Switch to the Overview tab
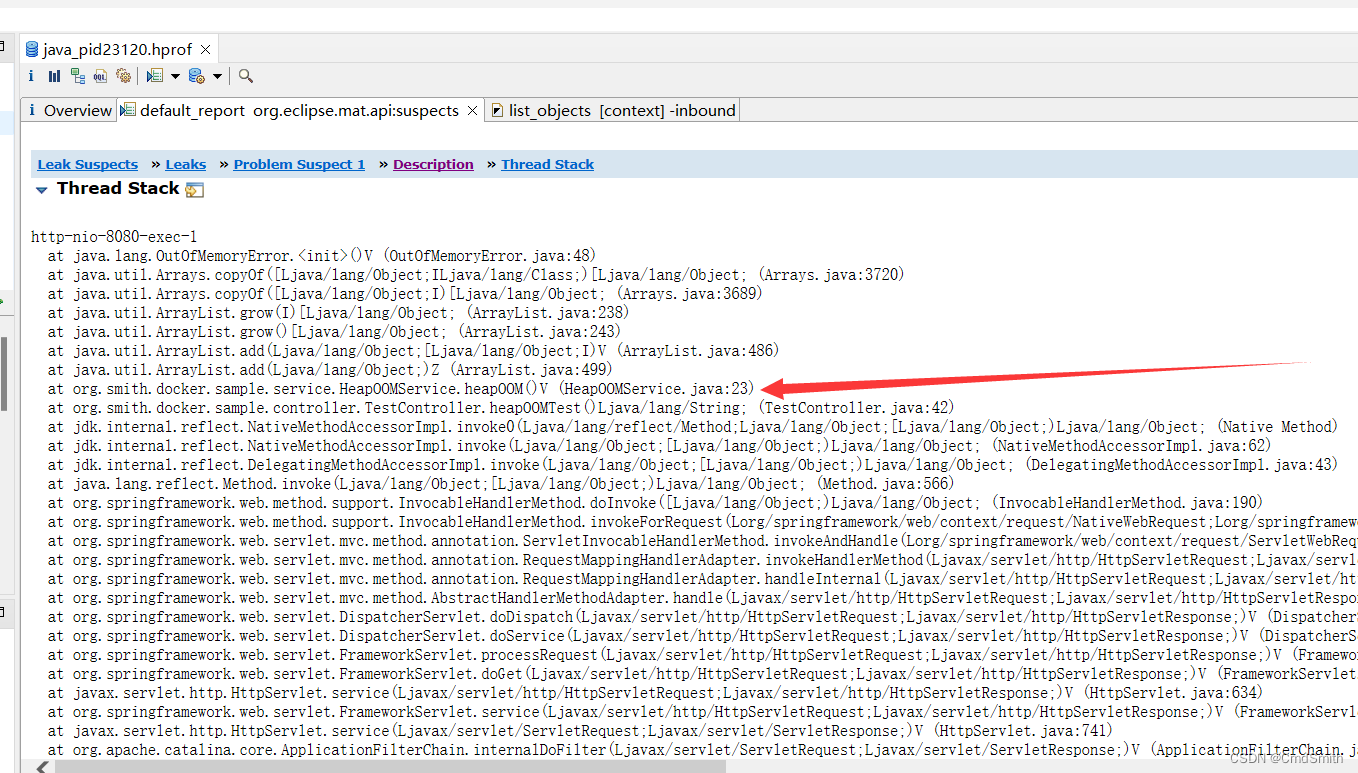Screen dimensions: 1358x773 tap(68, 110)
